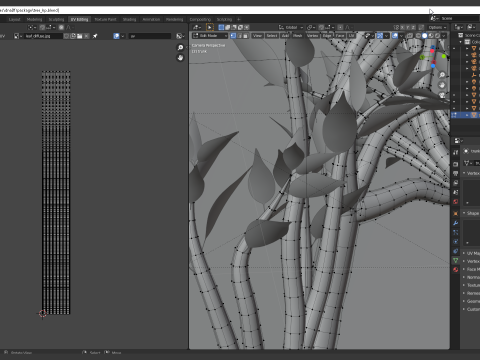Image resolution: width=480 pixels, height=360 pixels.
Task: Open View Layer properties tab
Action: coord(456,183)
